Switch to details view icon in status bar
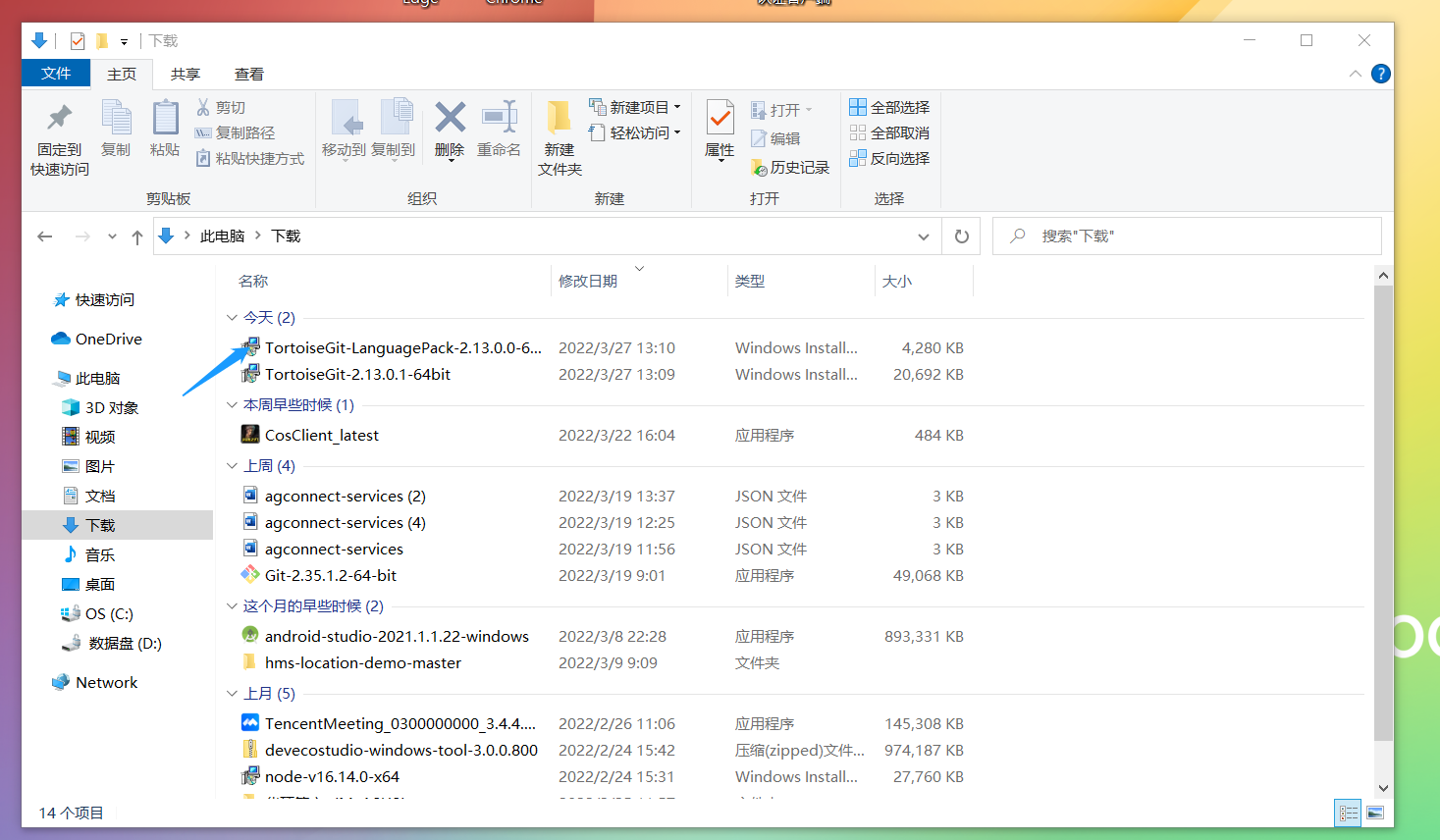This screenshot has width=1440, height=840. point(1348,813)
